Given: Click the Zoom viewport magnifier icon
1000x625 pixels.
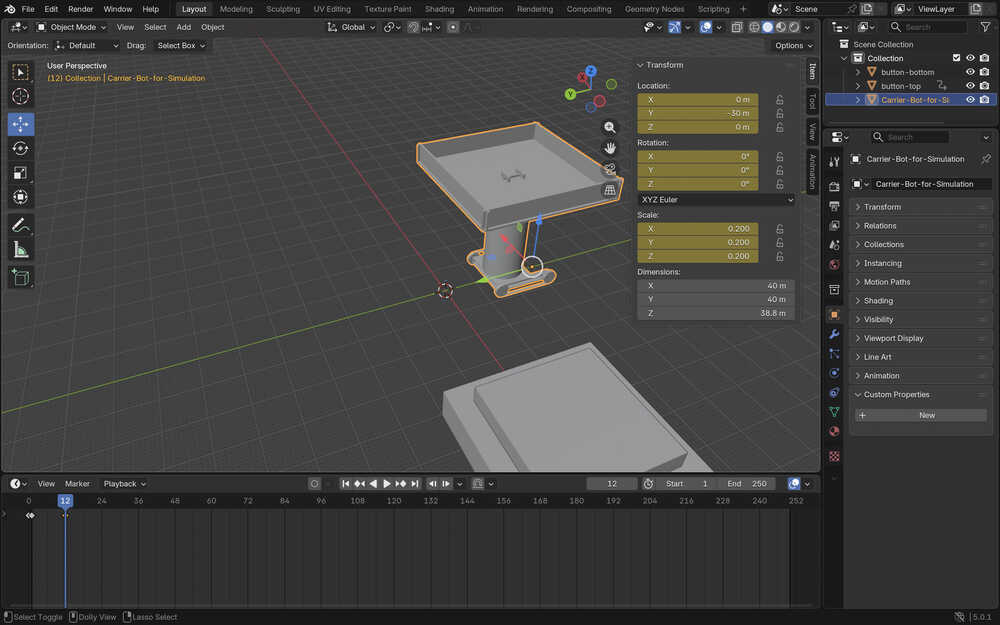Looking at the screenshot, I should [609, 127].
